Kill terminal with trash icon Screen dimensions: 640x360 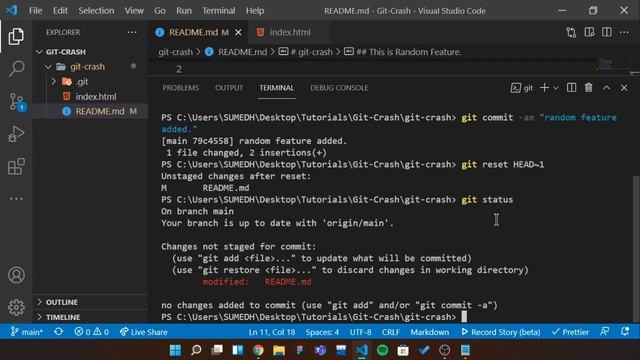tap(588, 88)
